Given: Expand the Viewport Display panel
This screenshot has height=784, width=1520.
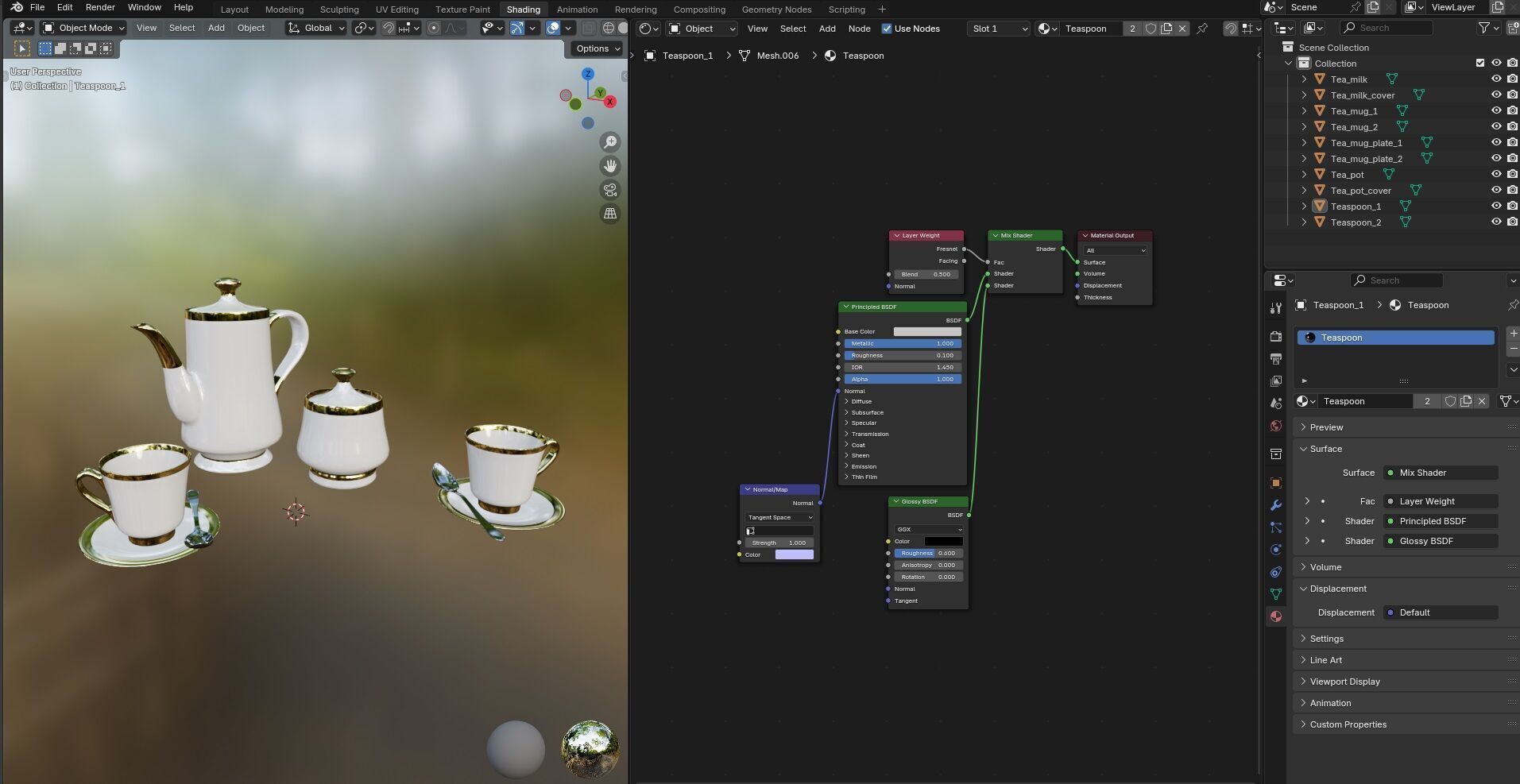Looking at the screenshot, I should (x=1344, y=682).
